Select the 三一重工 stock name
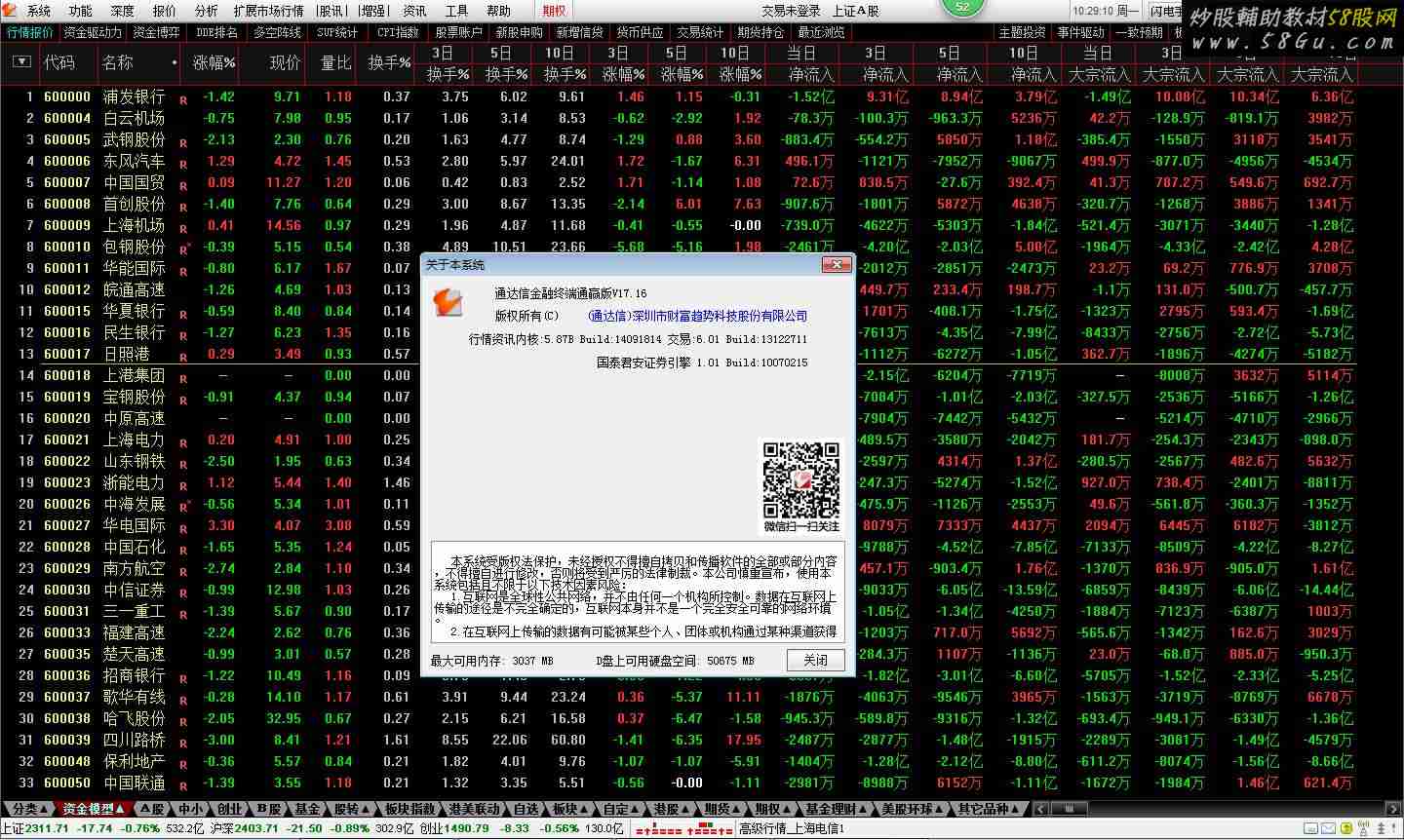 point(135,611)
